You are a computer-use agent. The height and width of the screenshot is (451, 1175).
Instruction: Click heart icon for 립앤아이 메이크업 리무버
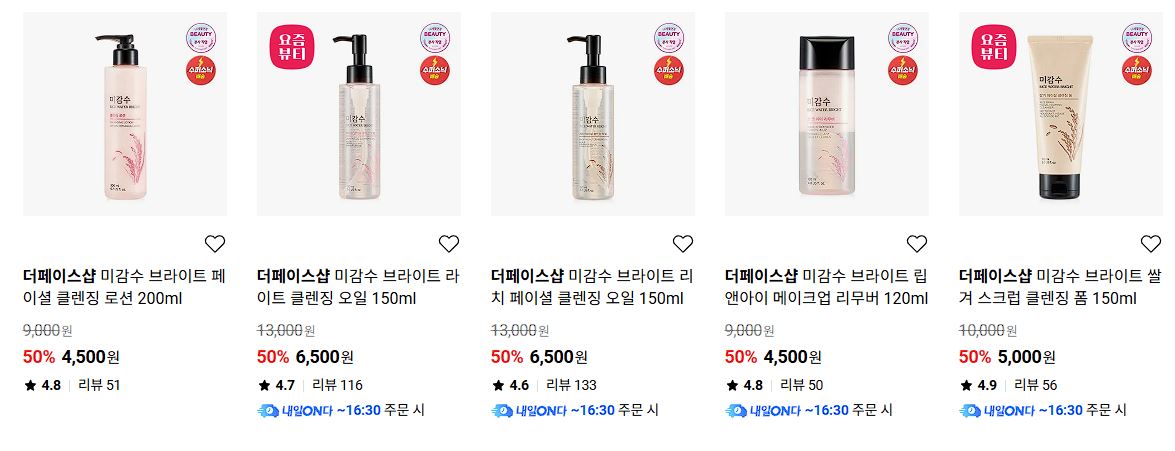[917, 243]
